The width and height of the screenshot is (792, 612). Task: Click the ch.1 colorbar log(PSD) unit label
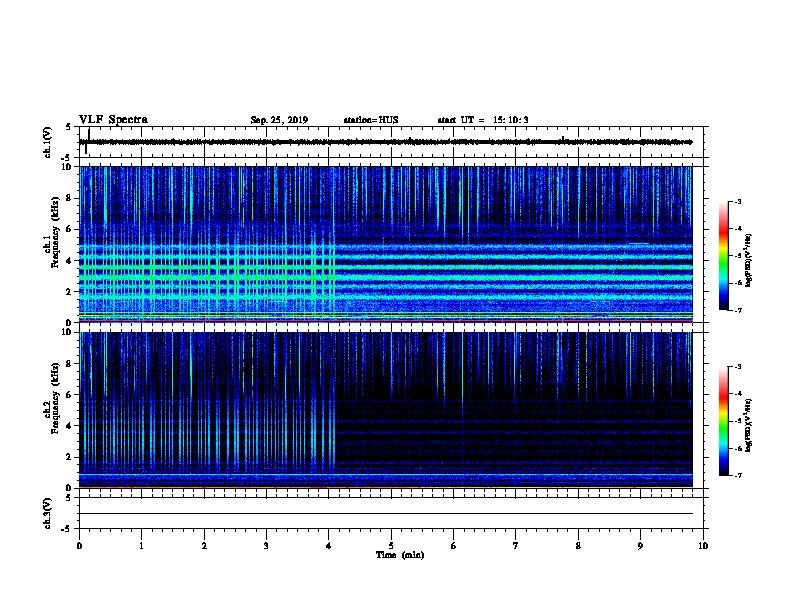tap(749, 260)
